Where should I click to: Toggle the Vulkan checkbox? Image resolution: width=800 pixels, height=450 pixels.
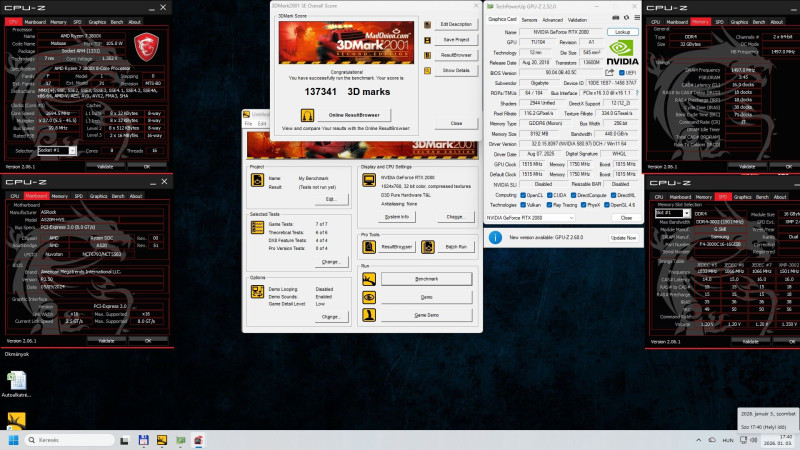(522, 205)
